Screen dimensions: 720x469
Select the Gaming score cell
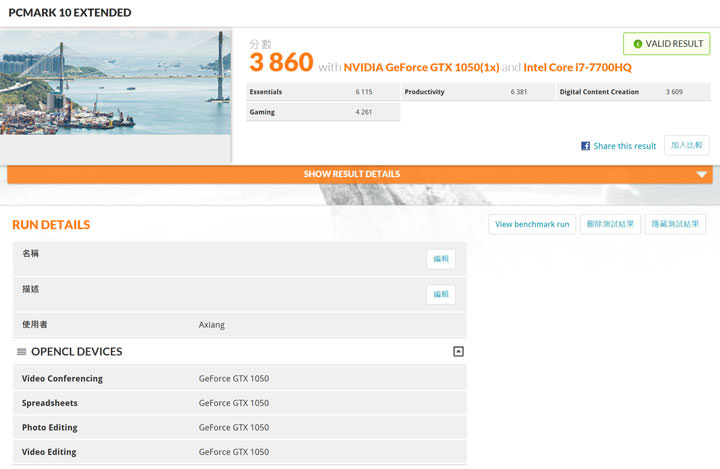click(323, 112)
